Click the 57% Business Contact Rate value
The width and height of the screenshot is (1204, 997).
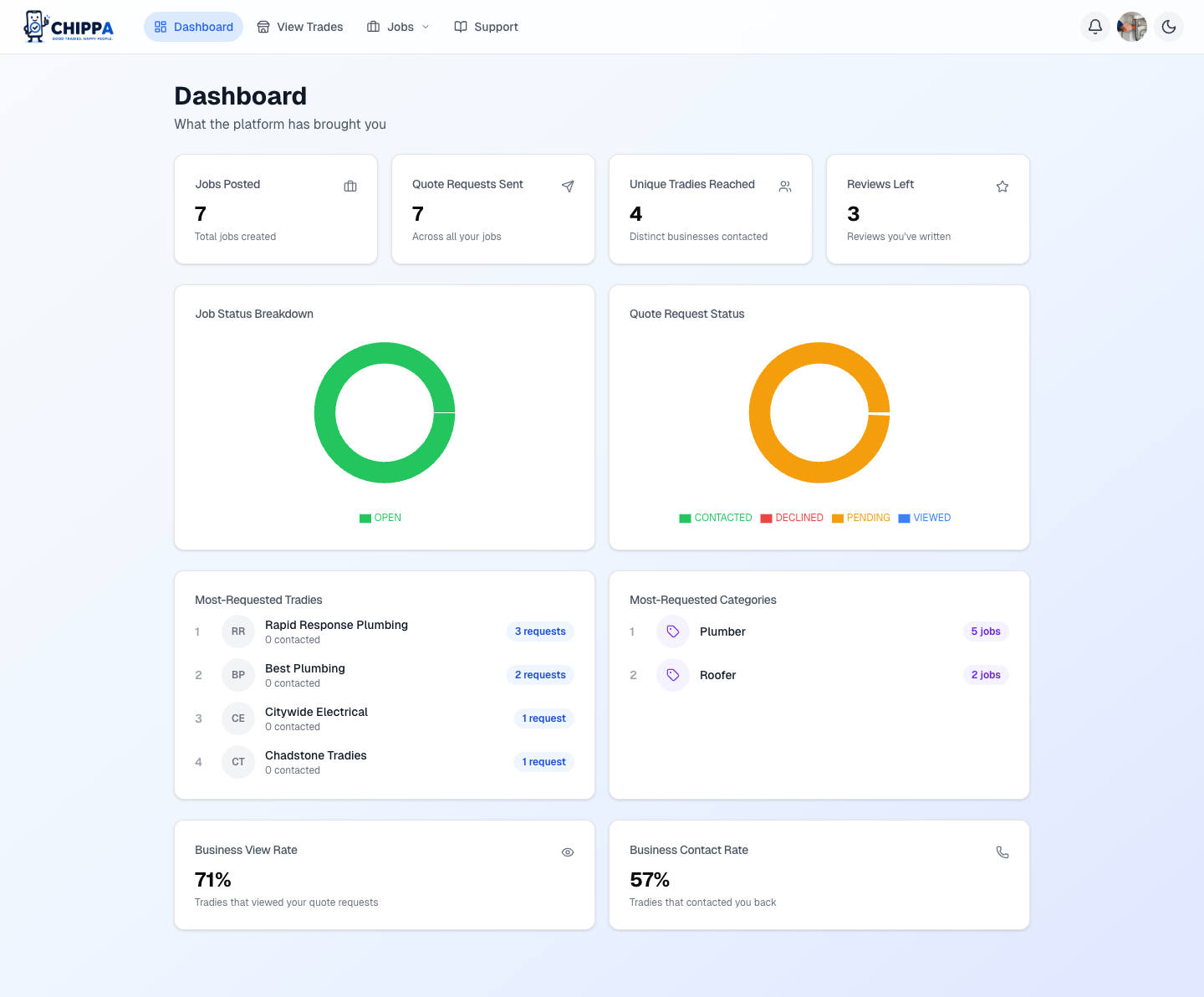[650, 880]
